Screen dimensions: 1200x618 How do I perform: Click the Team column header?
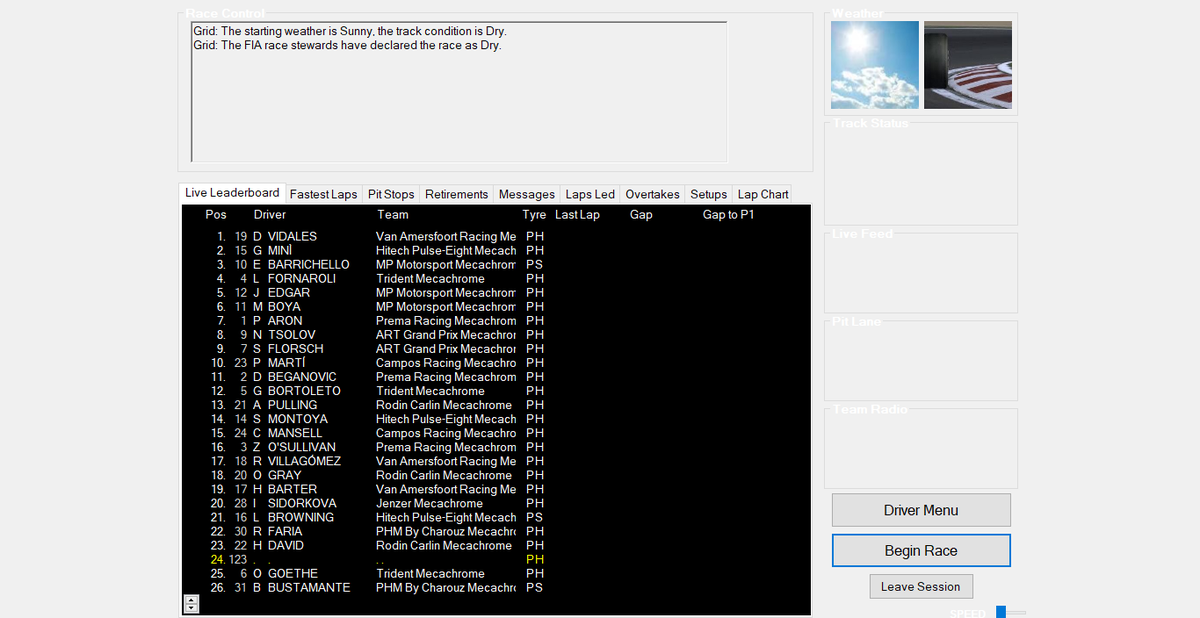[393, 214]
